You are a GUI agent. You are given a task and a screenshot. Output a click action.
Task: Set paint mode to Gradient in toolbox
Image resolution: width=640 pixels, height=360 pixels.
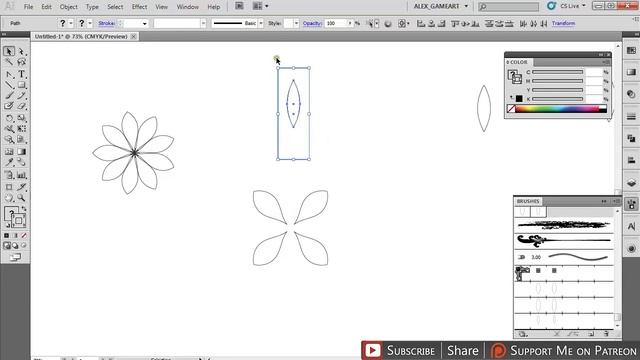click(16, 236)
